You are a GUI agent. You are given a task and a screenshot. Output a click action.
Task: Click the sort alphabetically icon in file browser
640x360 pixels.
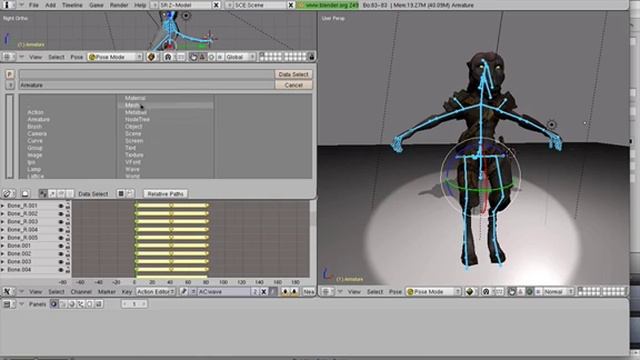coord(43,194)
